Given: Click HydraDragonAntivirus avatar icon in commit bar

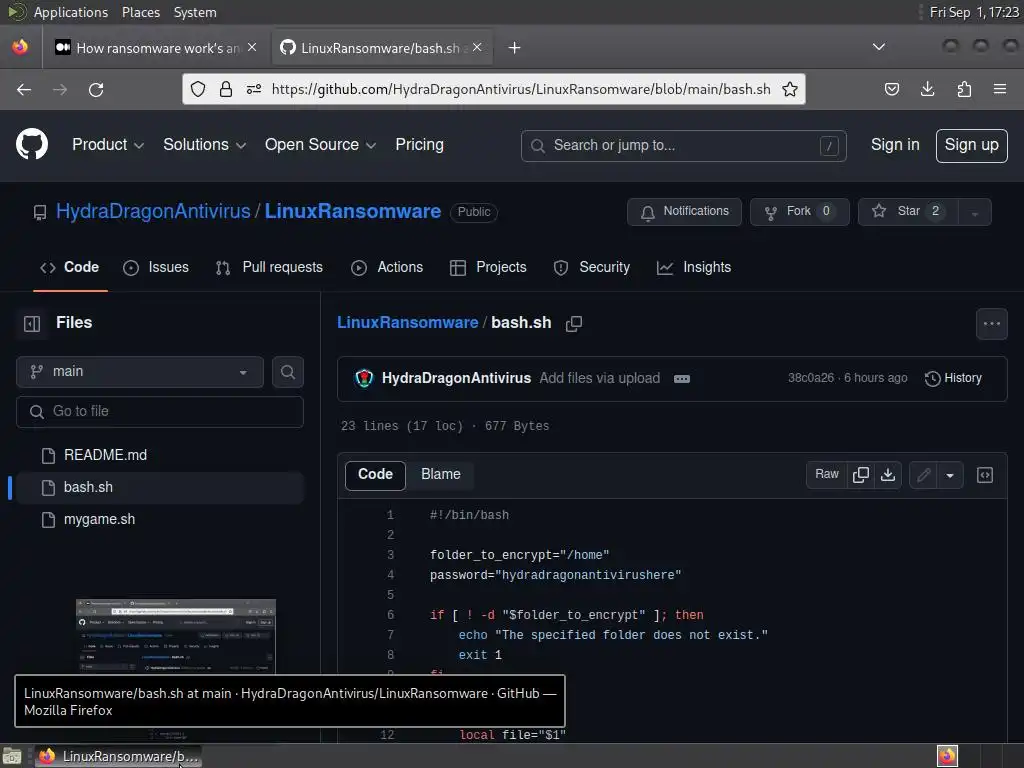Looking at the screenshot, I should pyautogui.click(x=364, y=378).
